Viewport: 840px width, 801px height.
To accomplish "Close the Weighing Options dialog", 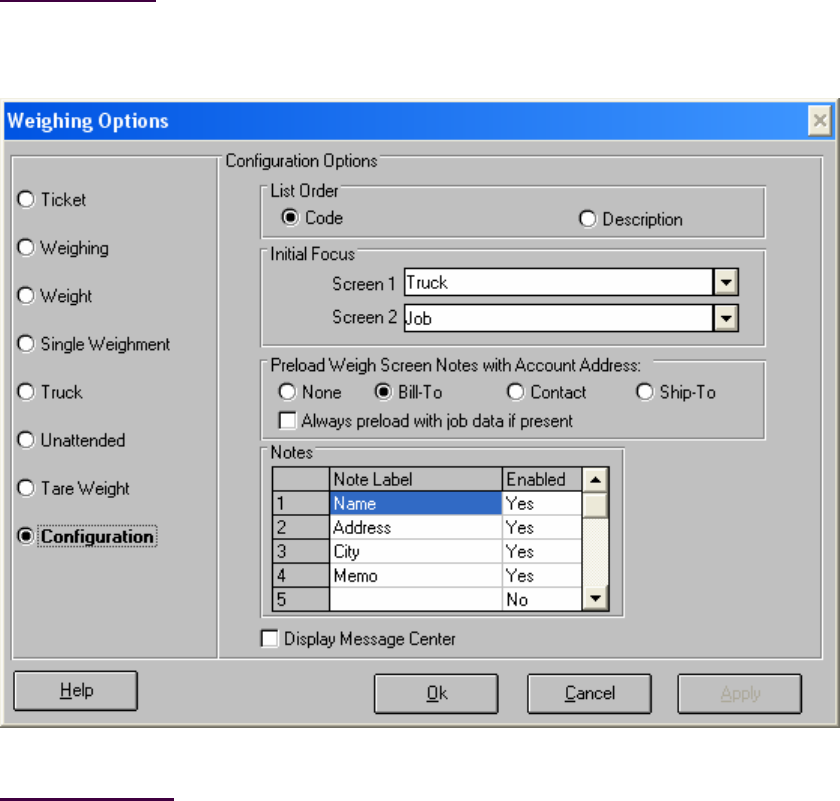I will coord(819,122).
